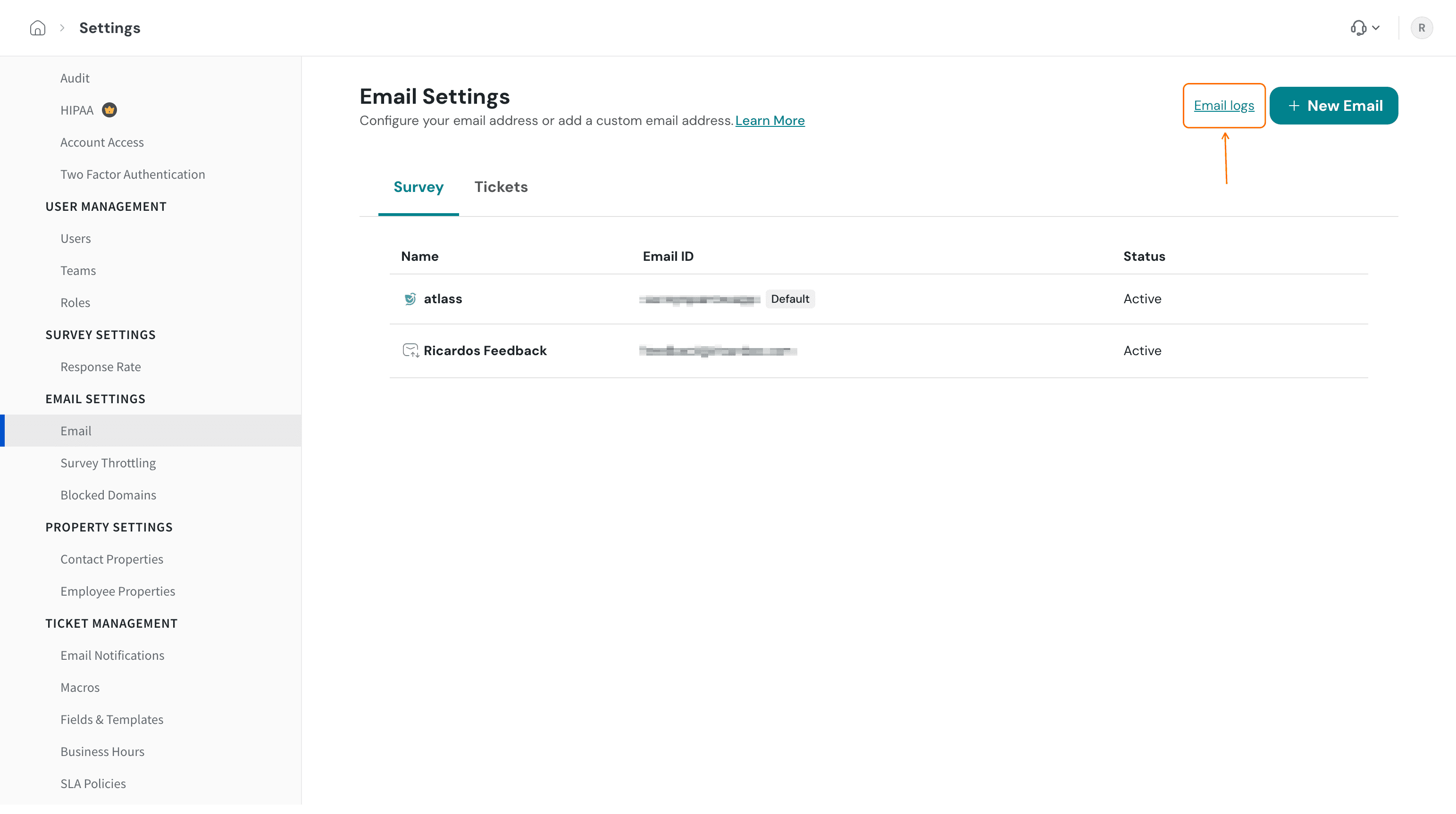The width and height of the screenshot is (1456, 814).
Task: Select Business Hours in sidebar
Action: point(102,752)
